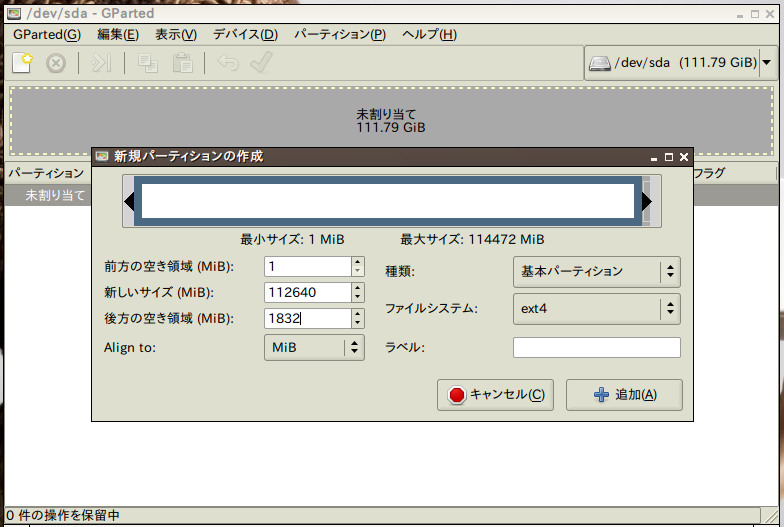Viewport: 784px width, 527px height.
Task: Close the GParted main window
Action: [x=770, y=14]
